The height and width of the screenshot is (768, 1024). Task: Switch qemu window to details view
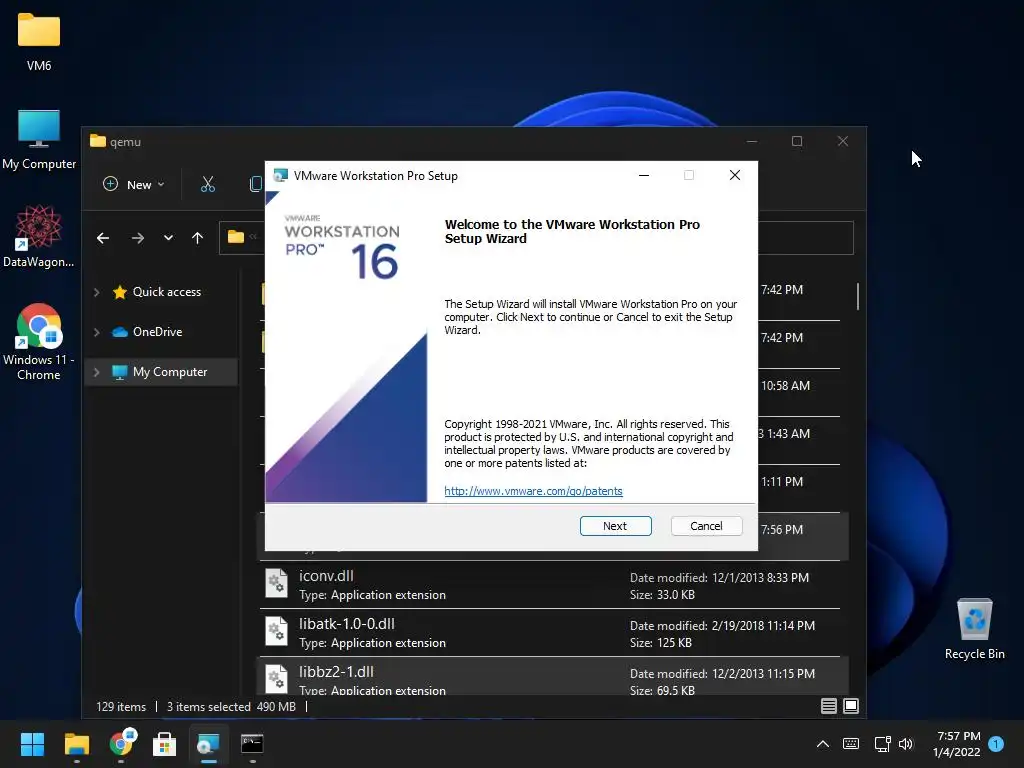pyautogui.click(x=829, y=706)
